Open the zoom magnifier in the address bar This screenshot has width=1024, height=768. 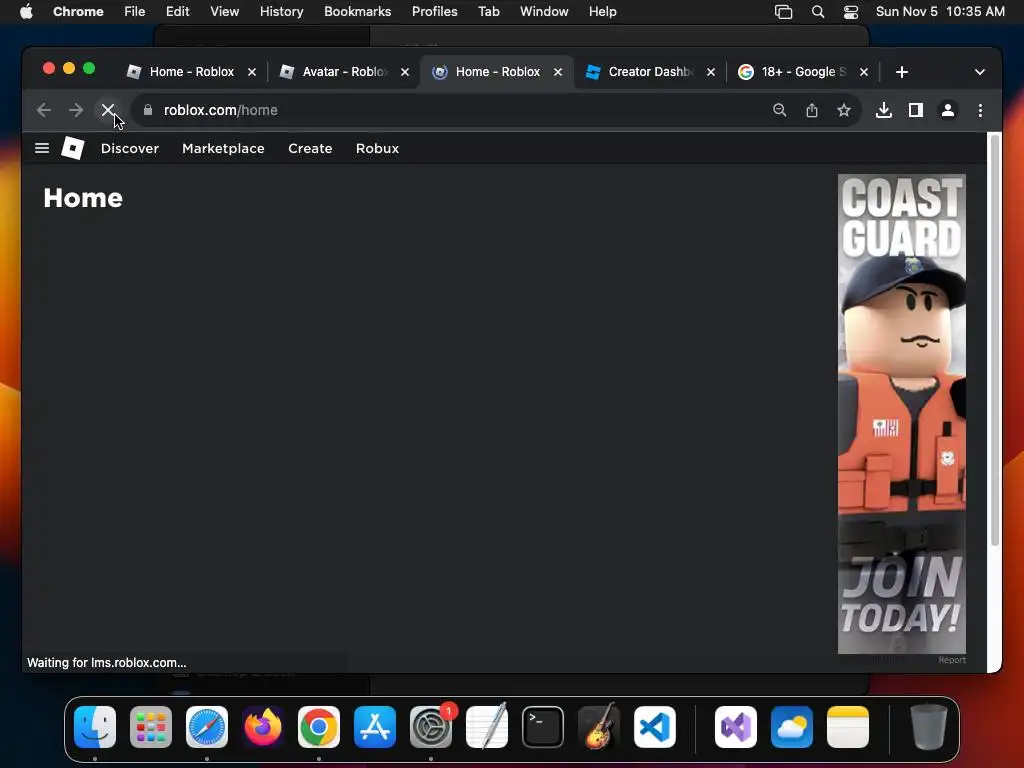click(780, 110)
